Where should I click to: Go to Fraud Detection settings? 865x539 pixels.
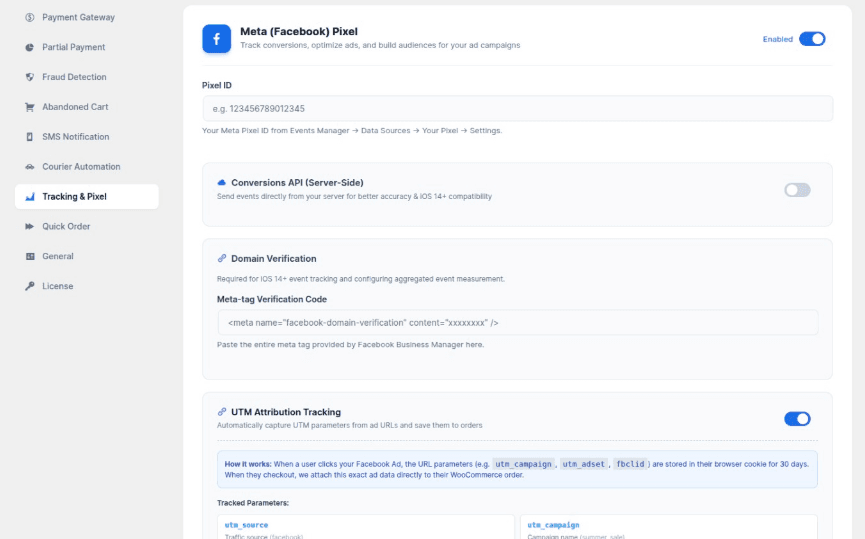[87, 77]
